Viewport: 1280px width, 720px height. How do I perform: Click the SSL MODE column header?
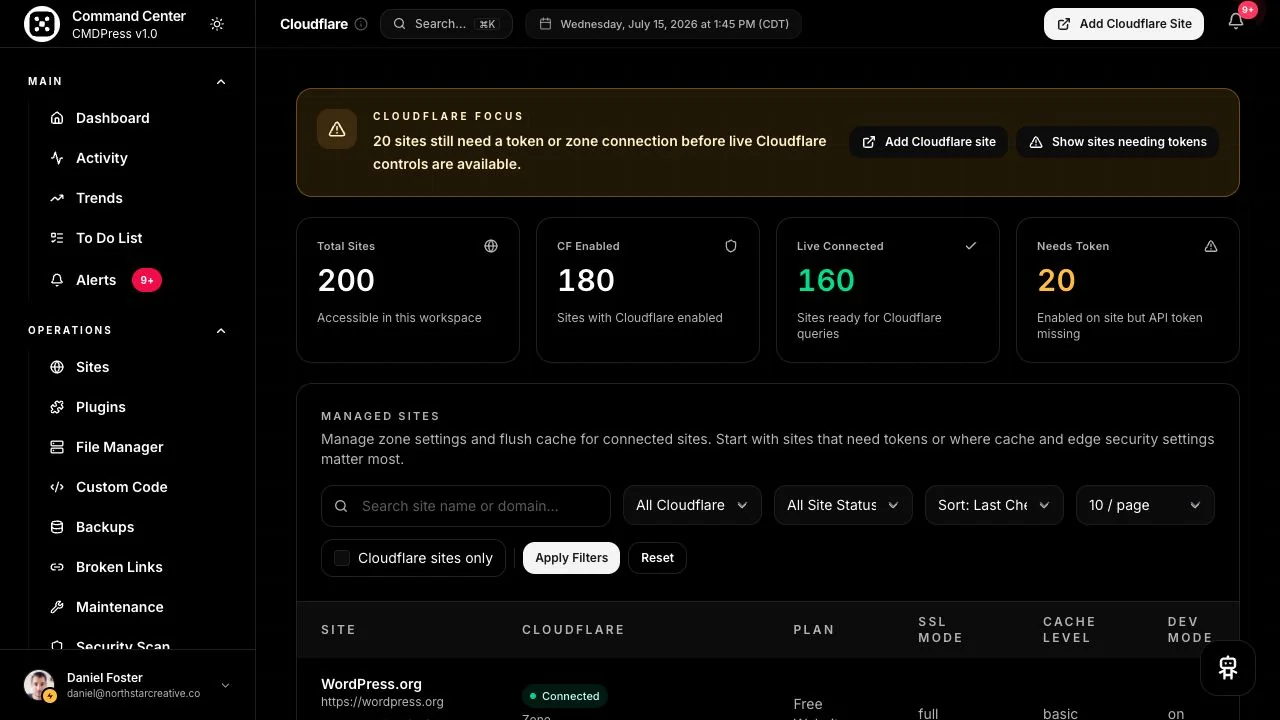tap(940, 629)
